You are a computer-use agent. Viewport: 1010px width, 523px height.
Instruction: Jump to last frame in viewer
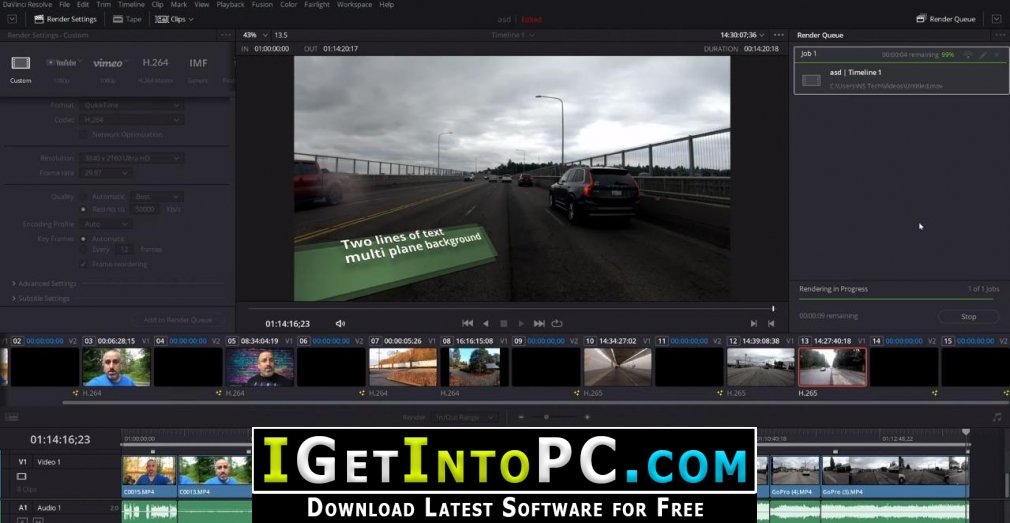(539, 323)
